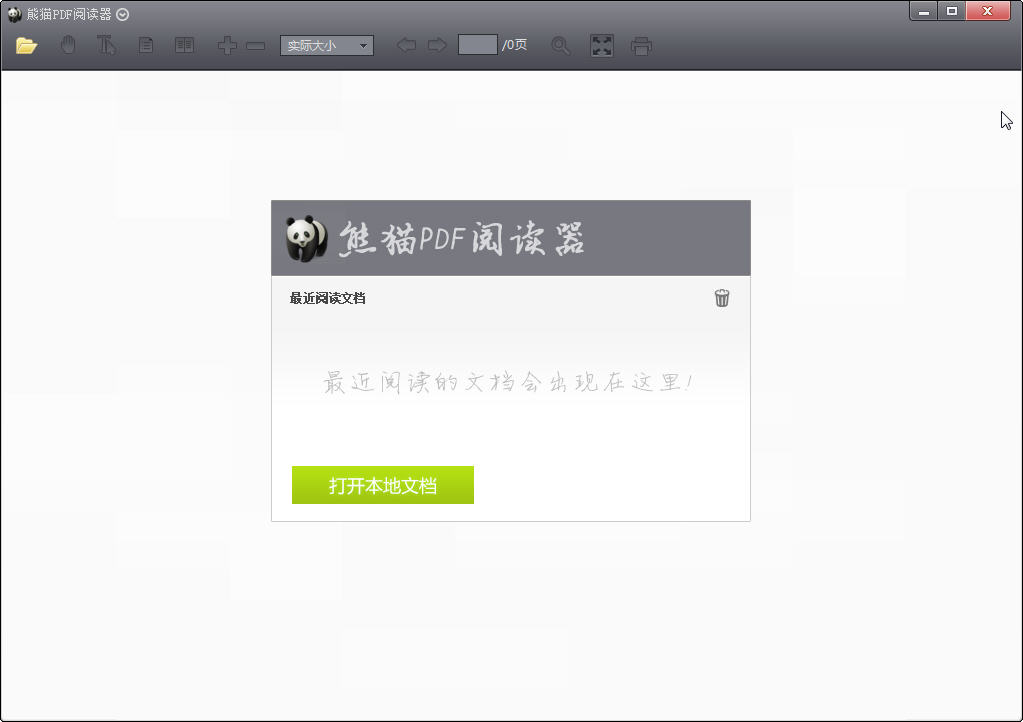The width and height of the screenshot is (1023, 722).
Task: Click the print icon
Action: click(642, 44)
